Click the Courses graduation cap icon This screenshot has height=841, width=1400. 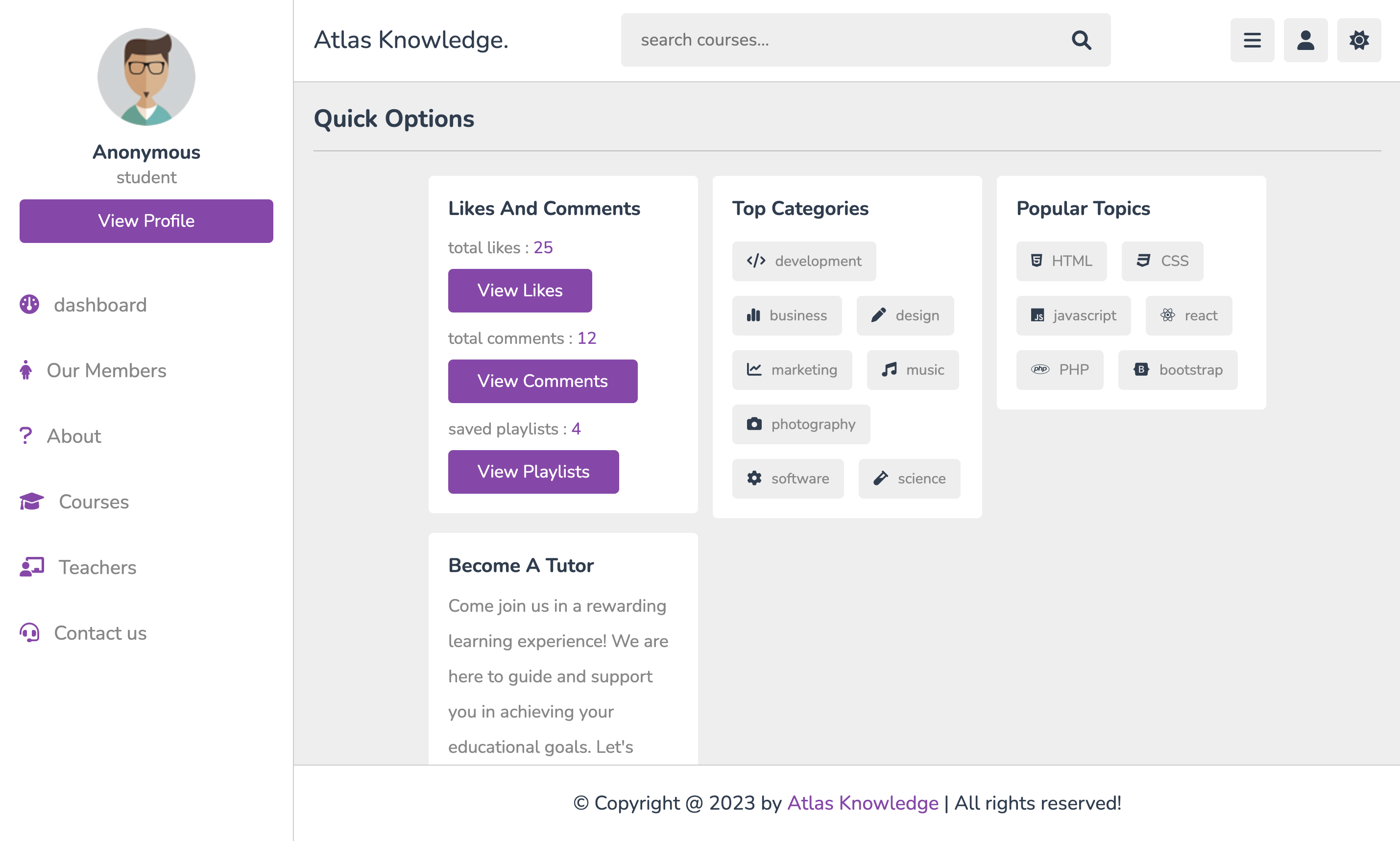32,502
